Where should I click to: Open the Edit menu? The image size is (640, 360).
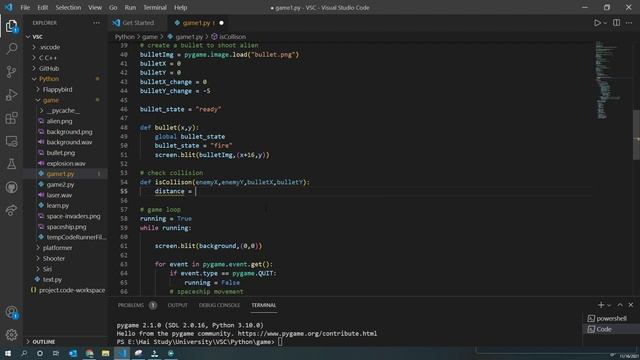coord(42,7)
